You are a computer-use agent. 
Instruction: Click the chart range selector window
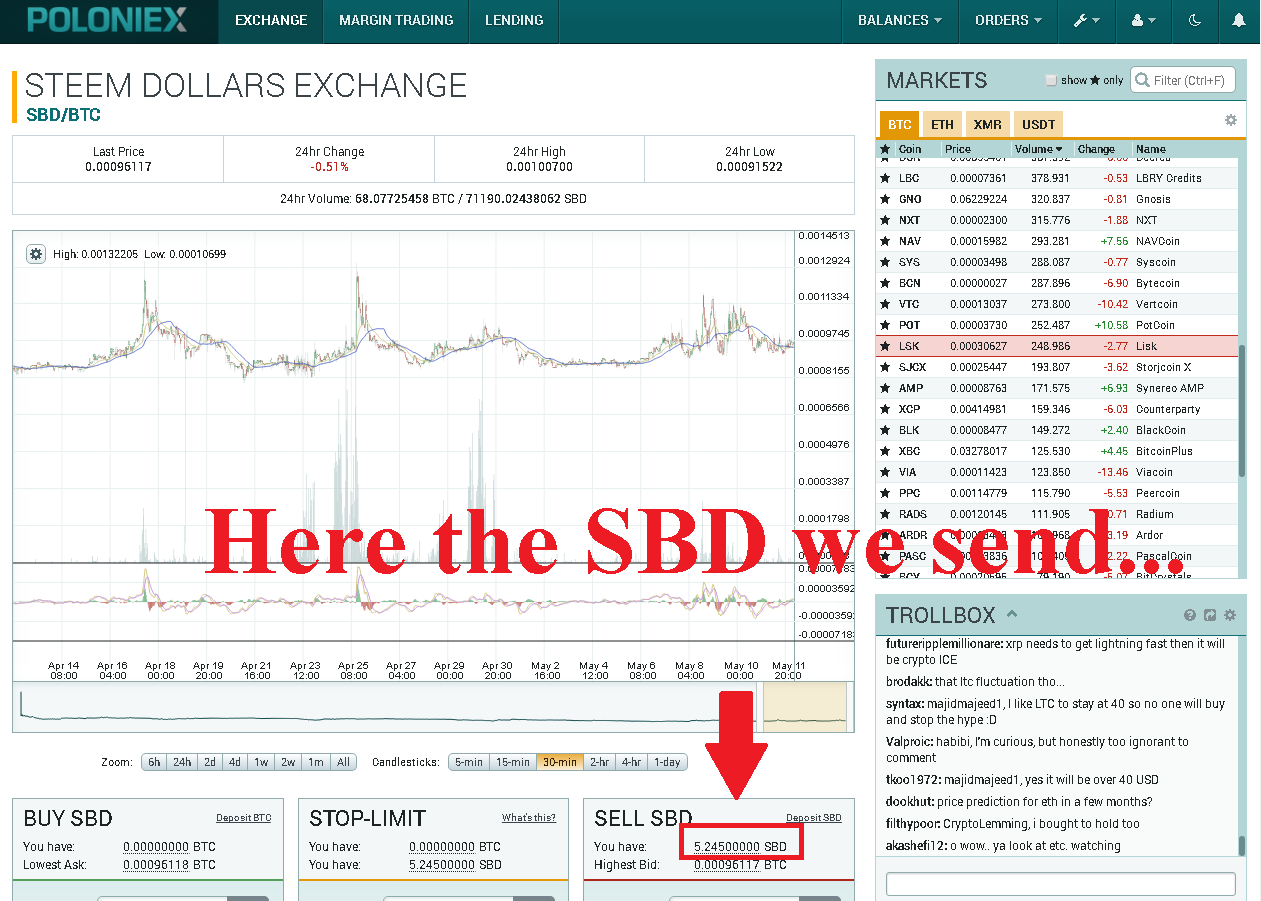coord(805,706)
